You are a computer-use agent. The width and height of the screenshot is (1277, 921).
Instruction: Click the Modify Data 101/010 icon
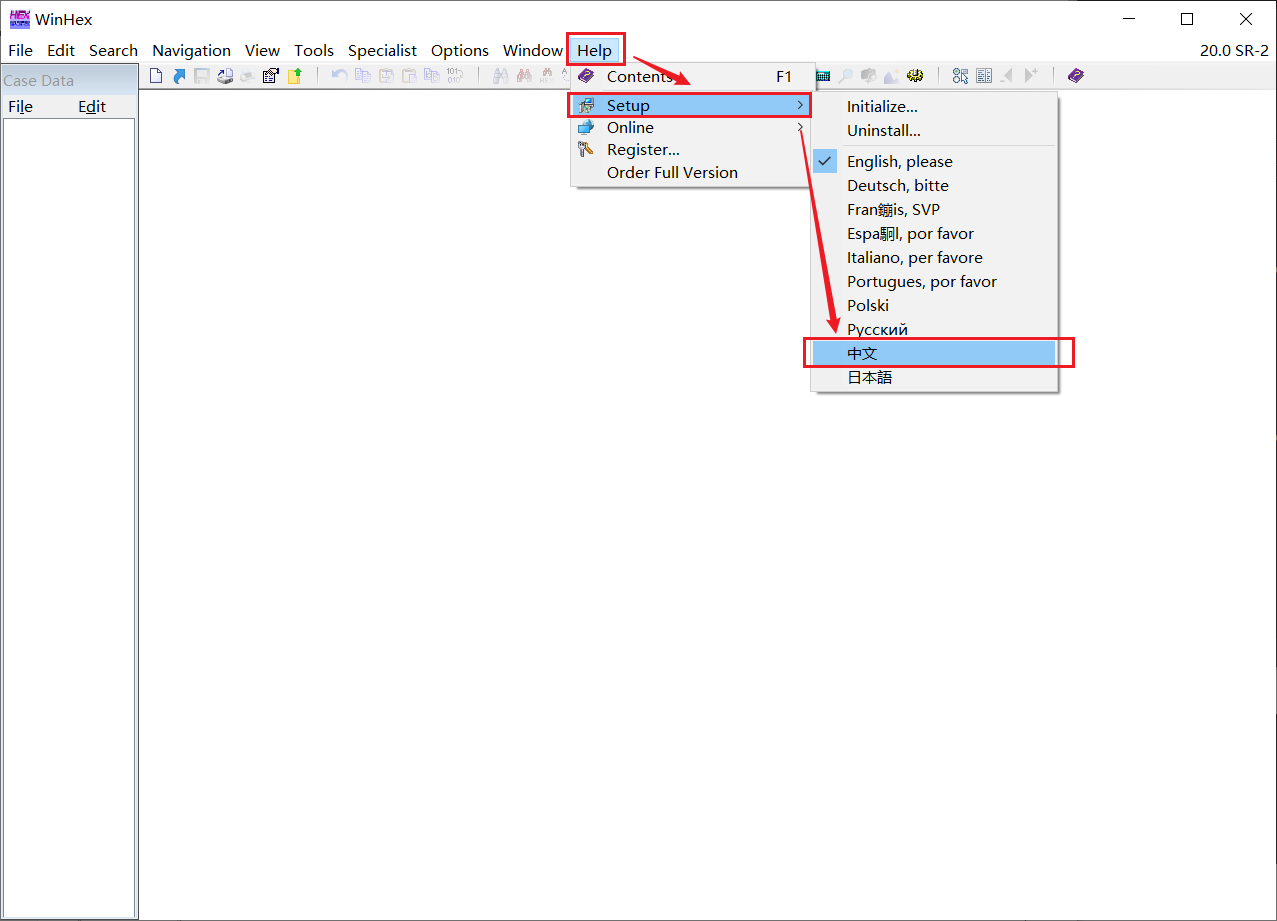click(x=454, y=76)
